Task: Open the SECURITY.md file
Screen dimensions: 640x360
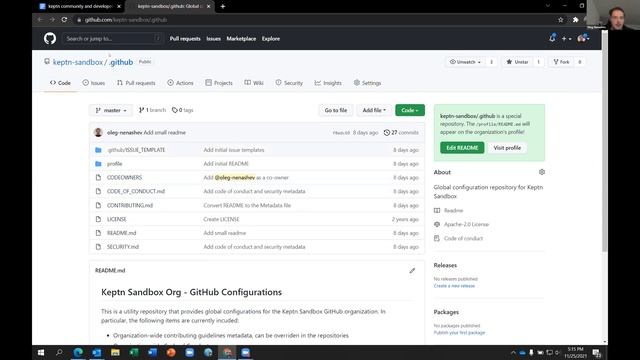Action: click(x=122, y=247)
